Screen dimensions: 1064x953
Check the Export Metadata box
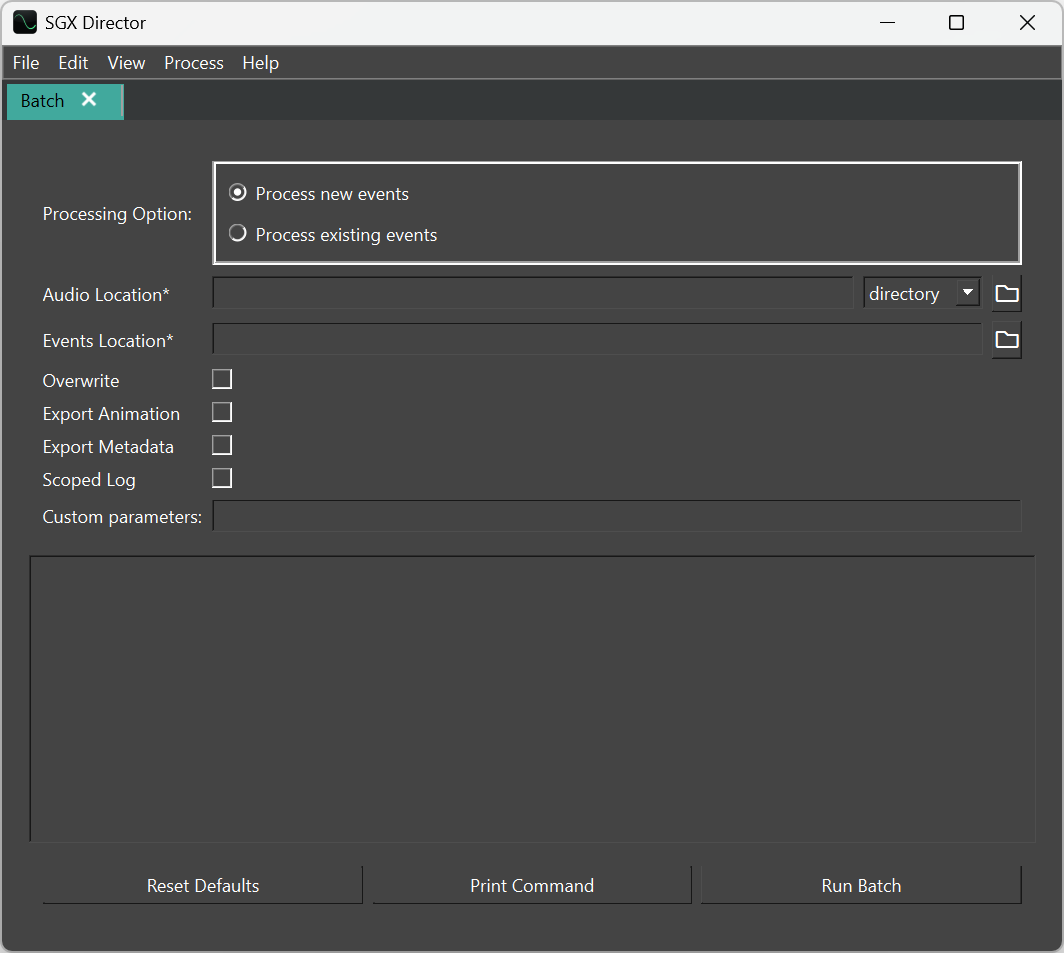(222, 445)
